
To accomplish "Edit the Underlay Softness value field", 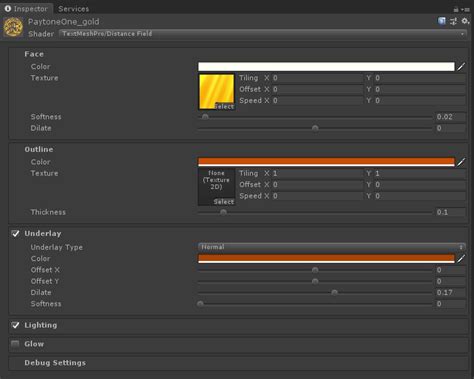I will 450,304.
